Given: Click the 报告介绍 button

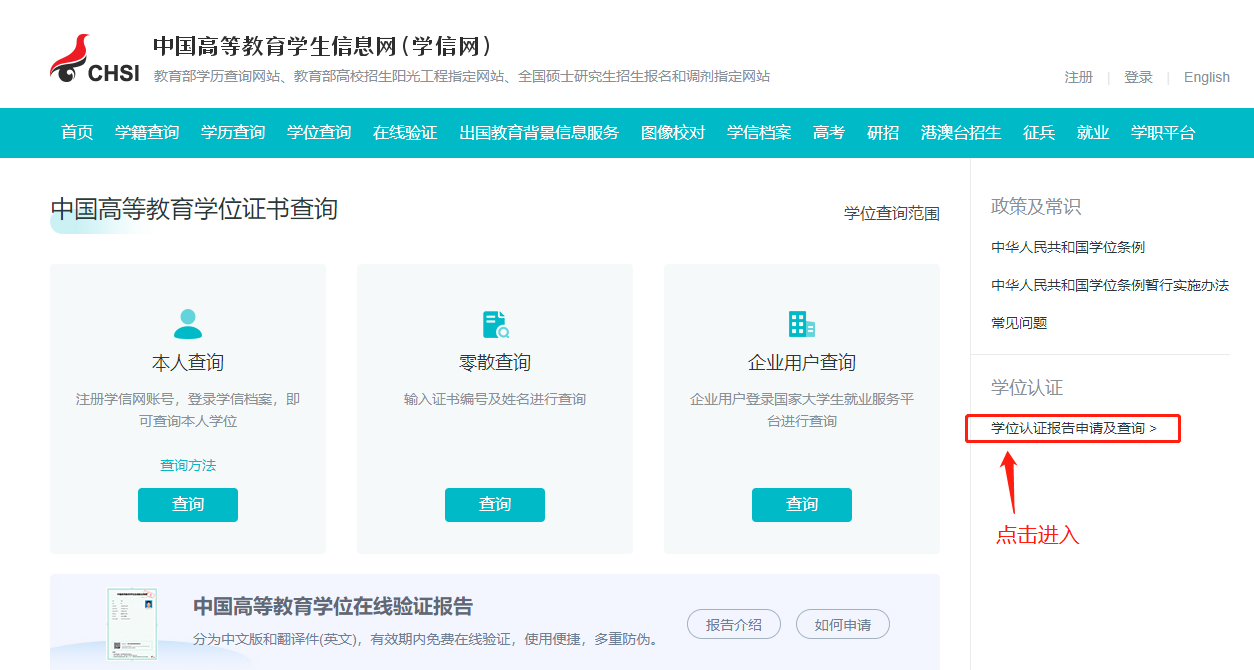Looking at the screenshot, I should coord(733,623).
